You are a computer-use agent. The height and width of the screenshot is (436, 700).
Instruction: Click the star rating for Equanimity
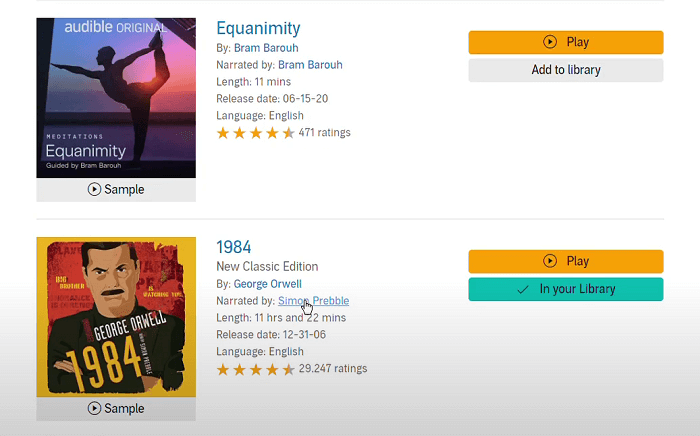[x=255, y=132]
